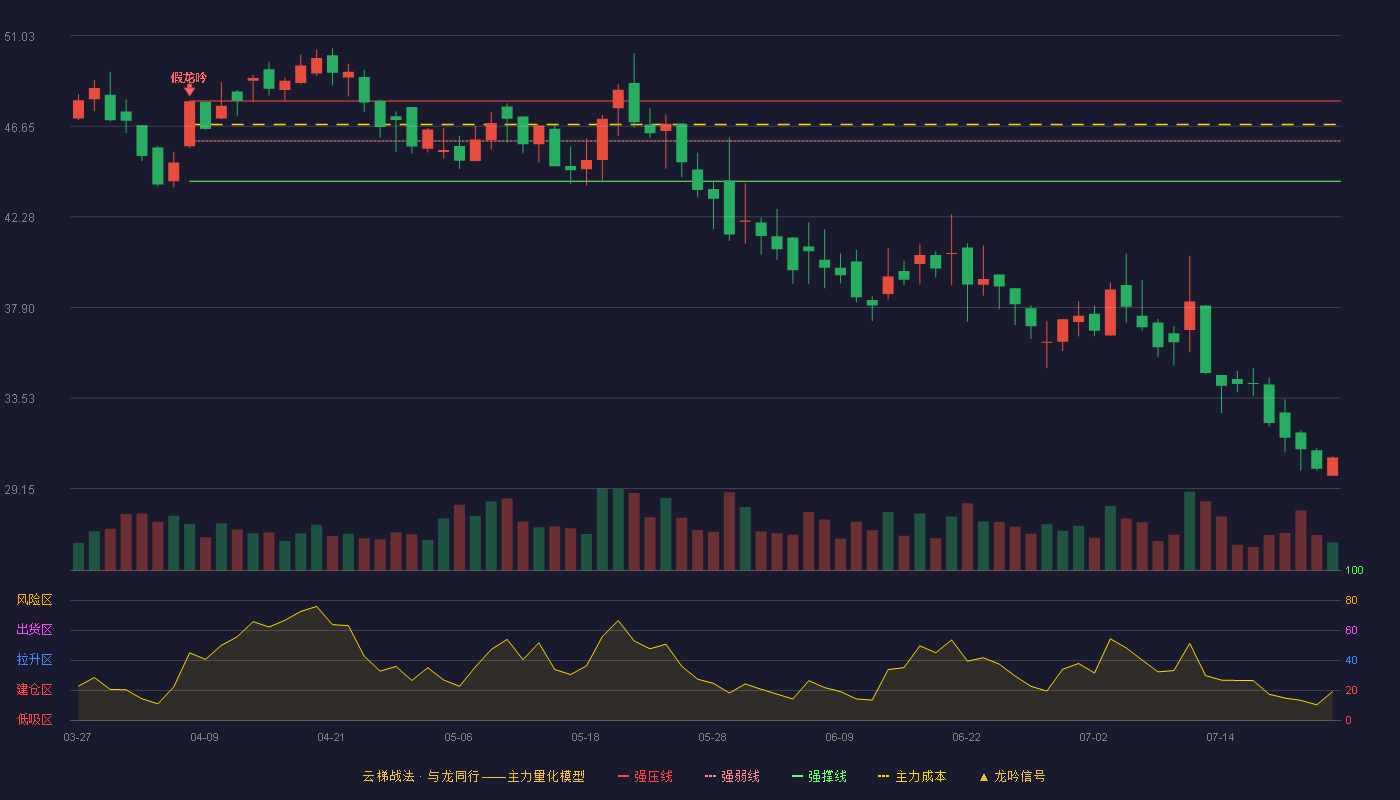The image size is (1400, 800).
Task: Select the 出货区 zone label
Action: pos(34,630)
